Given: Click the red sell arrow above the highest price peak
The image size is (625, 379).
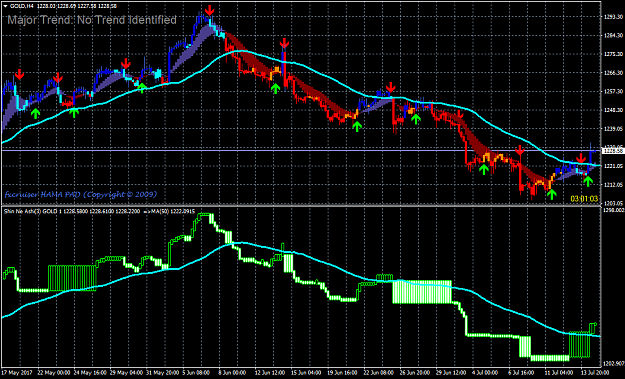Looking at the screenshot, I should coord(209,11).
